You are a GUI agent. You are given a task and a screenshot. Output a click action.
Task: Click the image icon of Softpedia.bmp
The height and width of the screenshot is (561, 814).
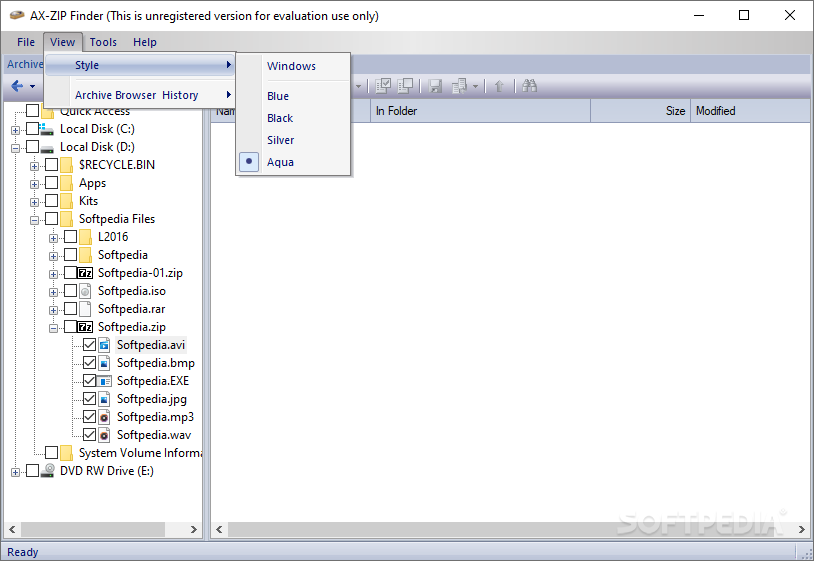pyautogui.click(x=104, y=363)
